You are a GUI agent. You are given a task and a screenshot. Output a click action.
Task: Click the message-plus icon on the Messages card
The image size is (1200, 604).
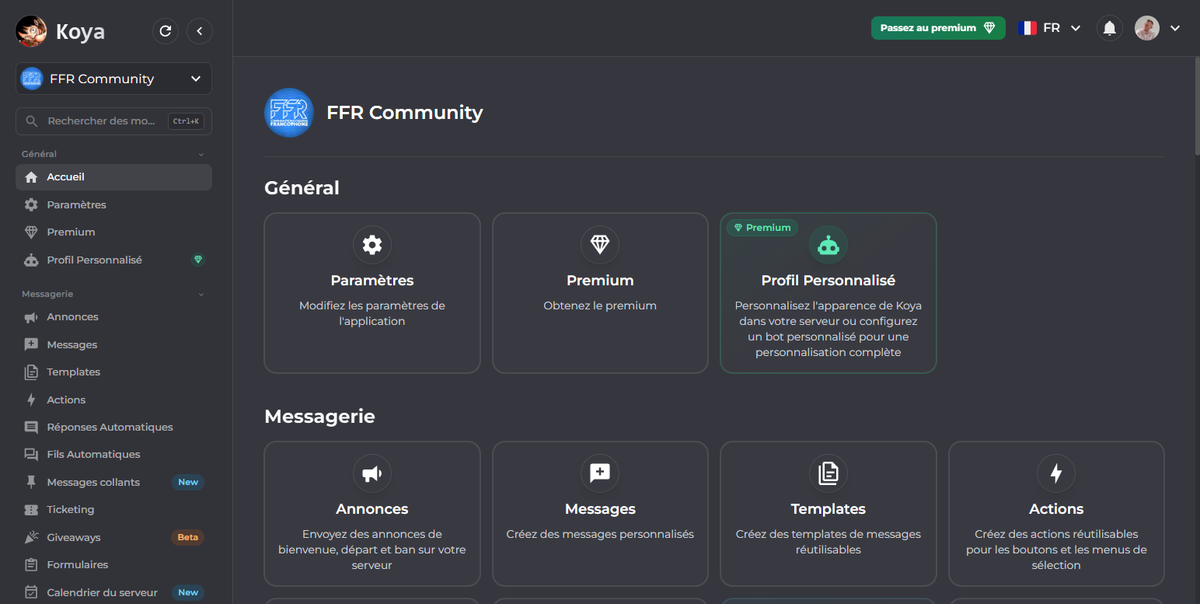pyautogui.click(x=600, y=474)
